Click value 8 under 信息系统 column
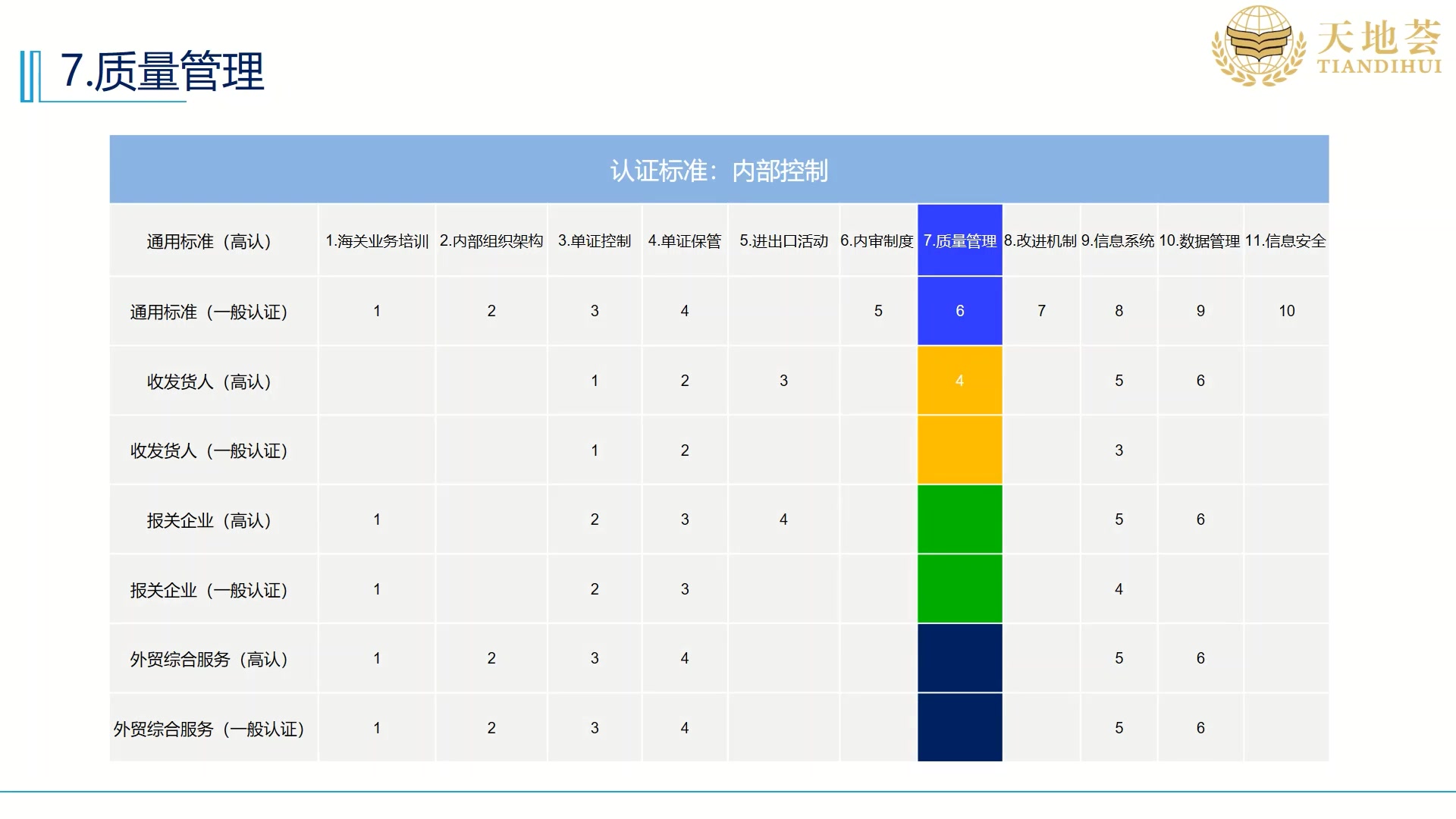The width and height of the screenshot is (1456, 819). pyautogui.click(x=1119, y=311)
